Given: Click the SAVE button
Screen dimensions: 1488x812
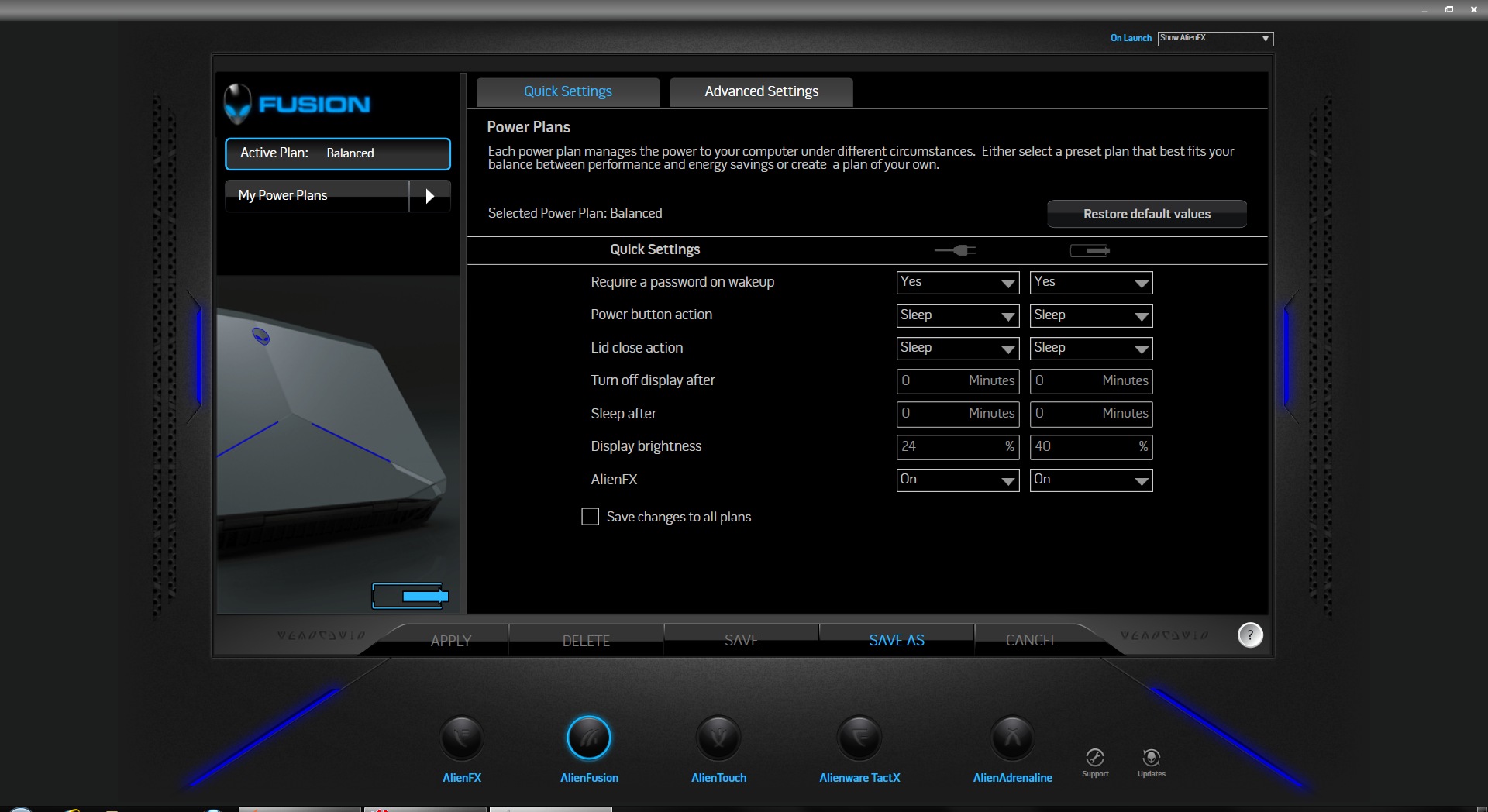Looking at the screenshot, I should (x=741, y=640).
